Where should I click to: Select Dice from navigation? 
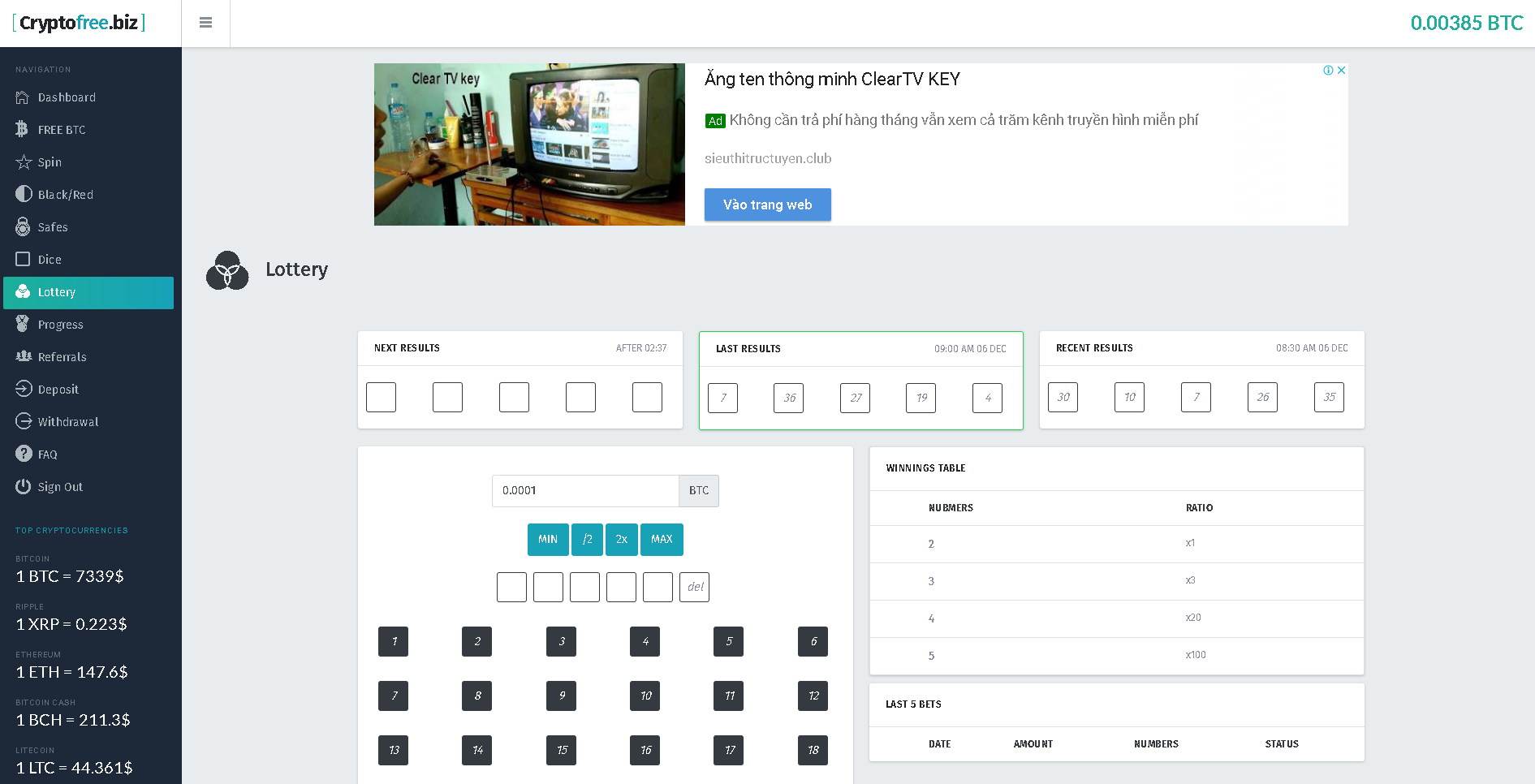click(50, 260)
